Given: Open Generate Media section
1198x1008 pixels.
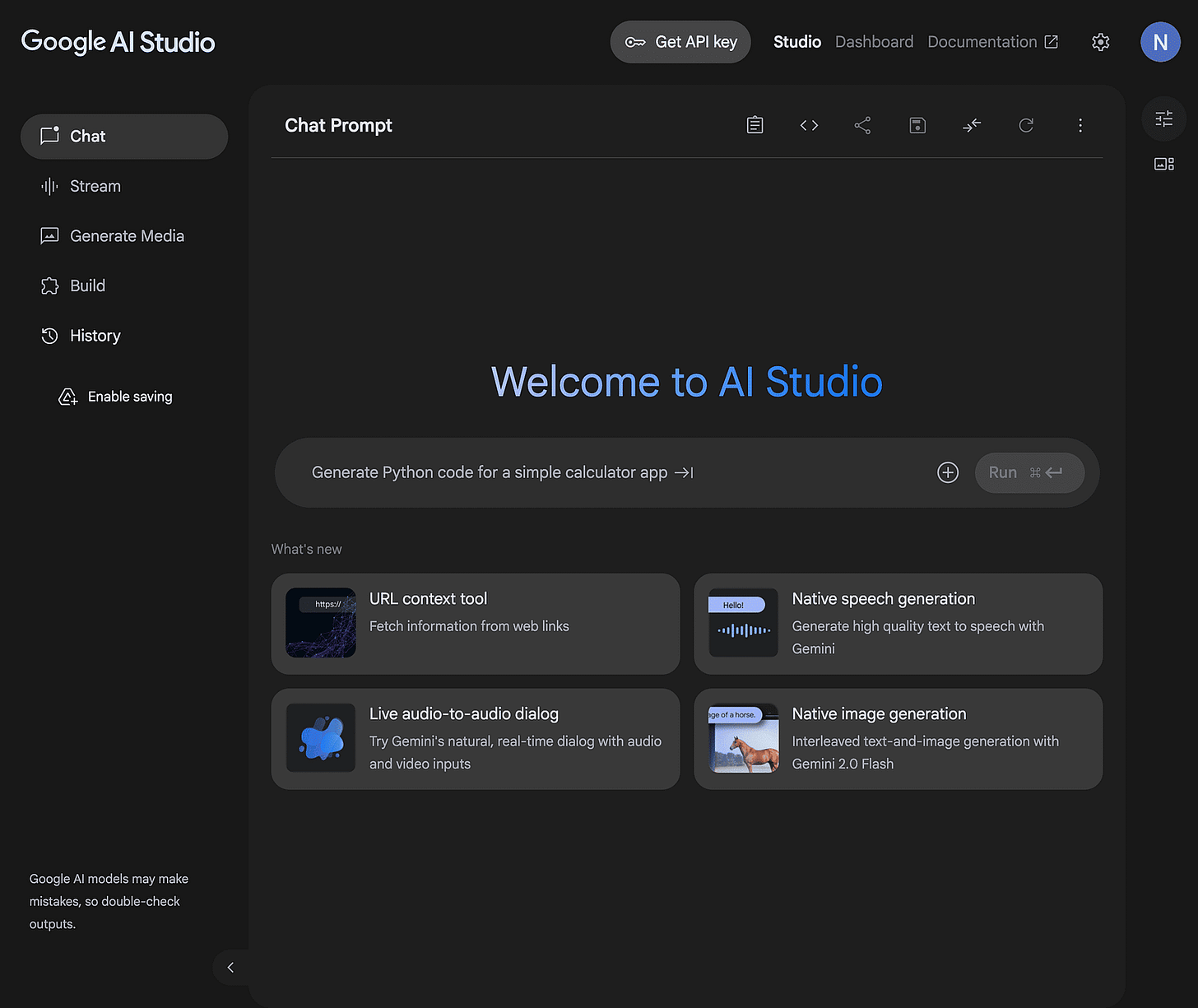Looking at the screenshot, I should [124, 236].
